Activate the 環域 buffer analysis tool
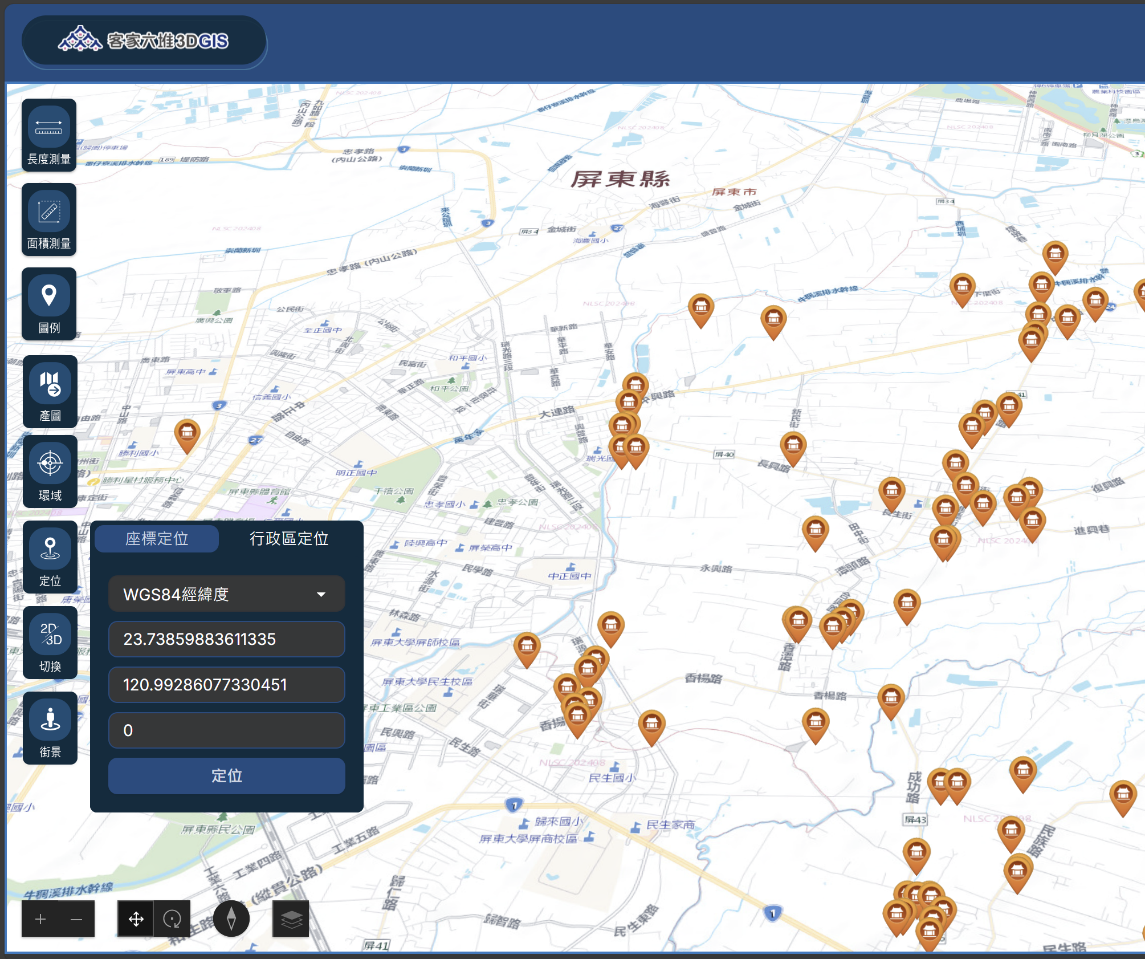1145x959 pixels. (x=50, y=472)
